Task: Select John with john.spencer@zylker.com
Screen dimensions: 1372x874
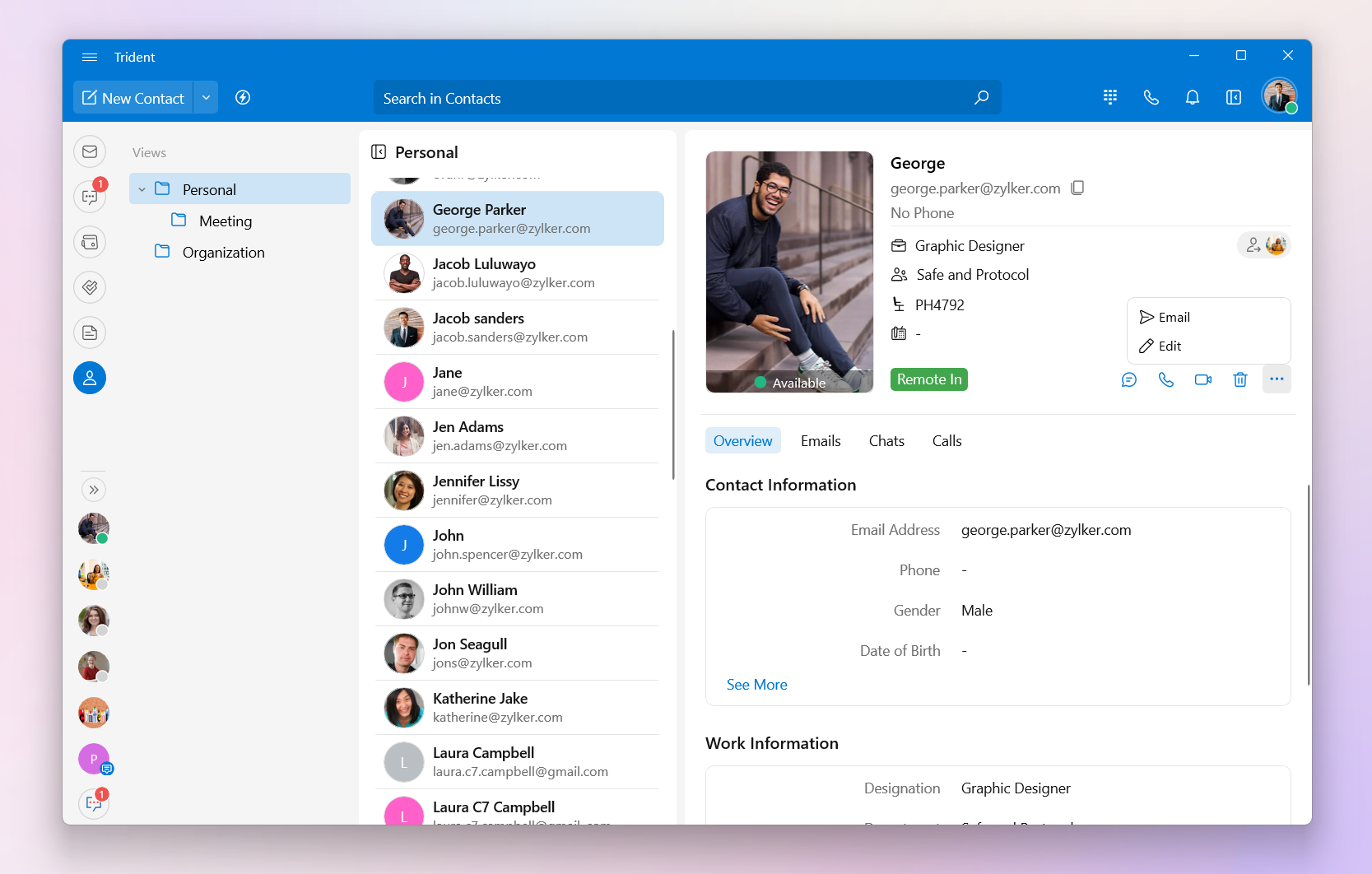Action: click(518, 545)
